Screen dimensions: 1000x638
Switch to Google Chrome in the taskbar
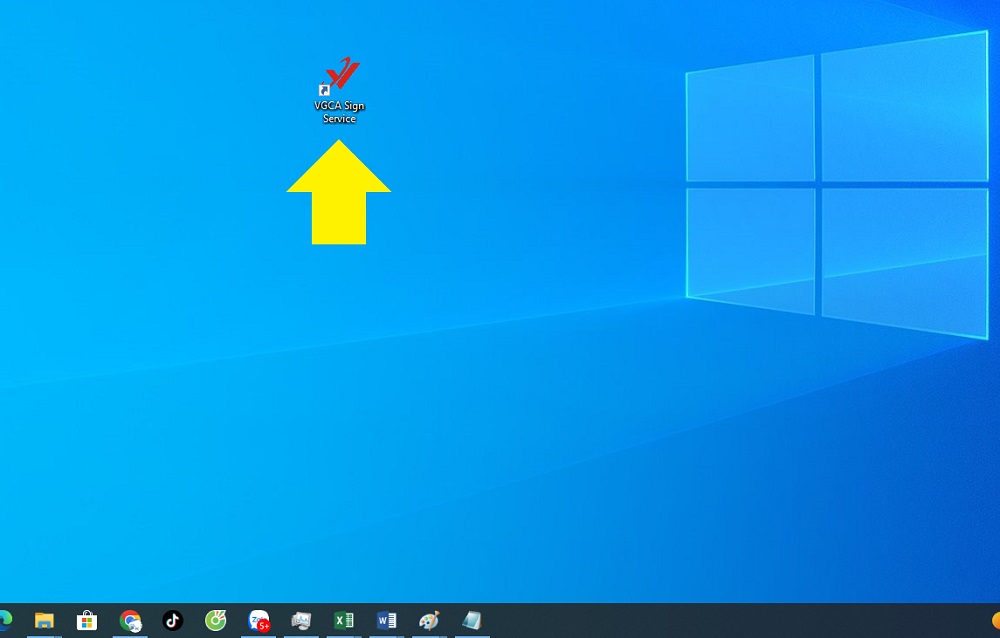(130, 621)
